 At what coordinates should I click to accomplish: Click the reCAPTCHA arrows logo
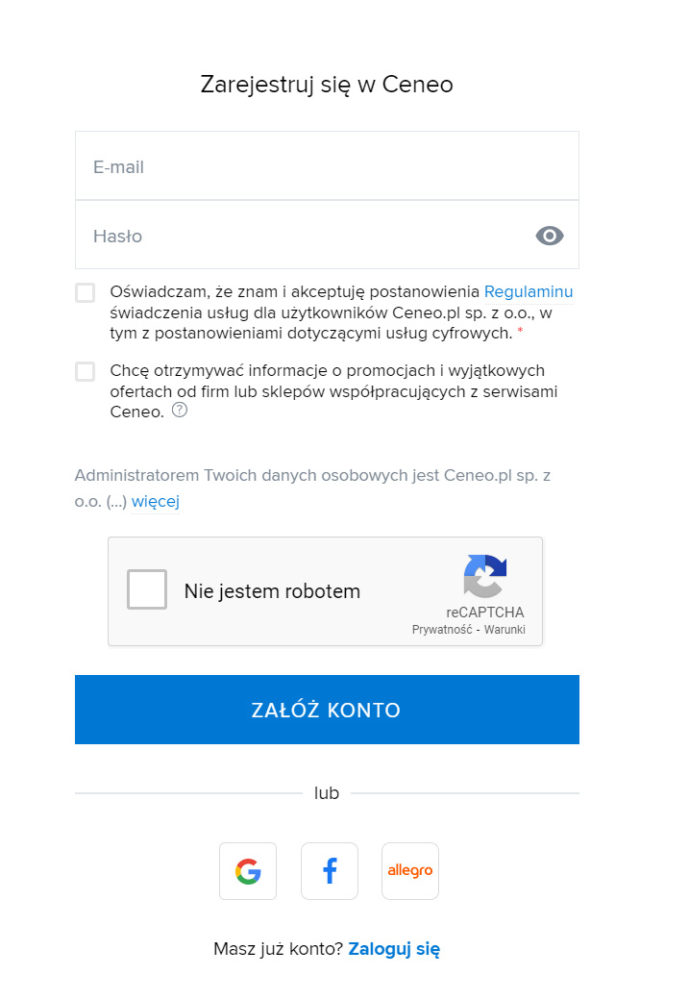(x=485, y=576)
